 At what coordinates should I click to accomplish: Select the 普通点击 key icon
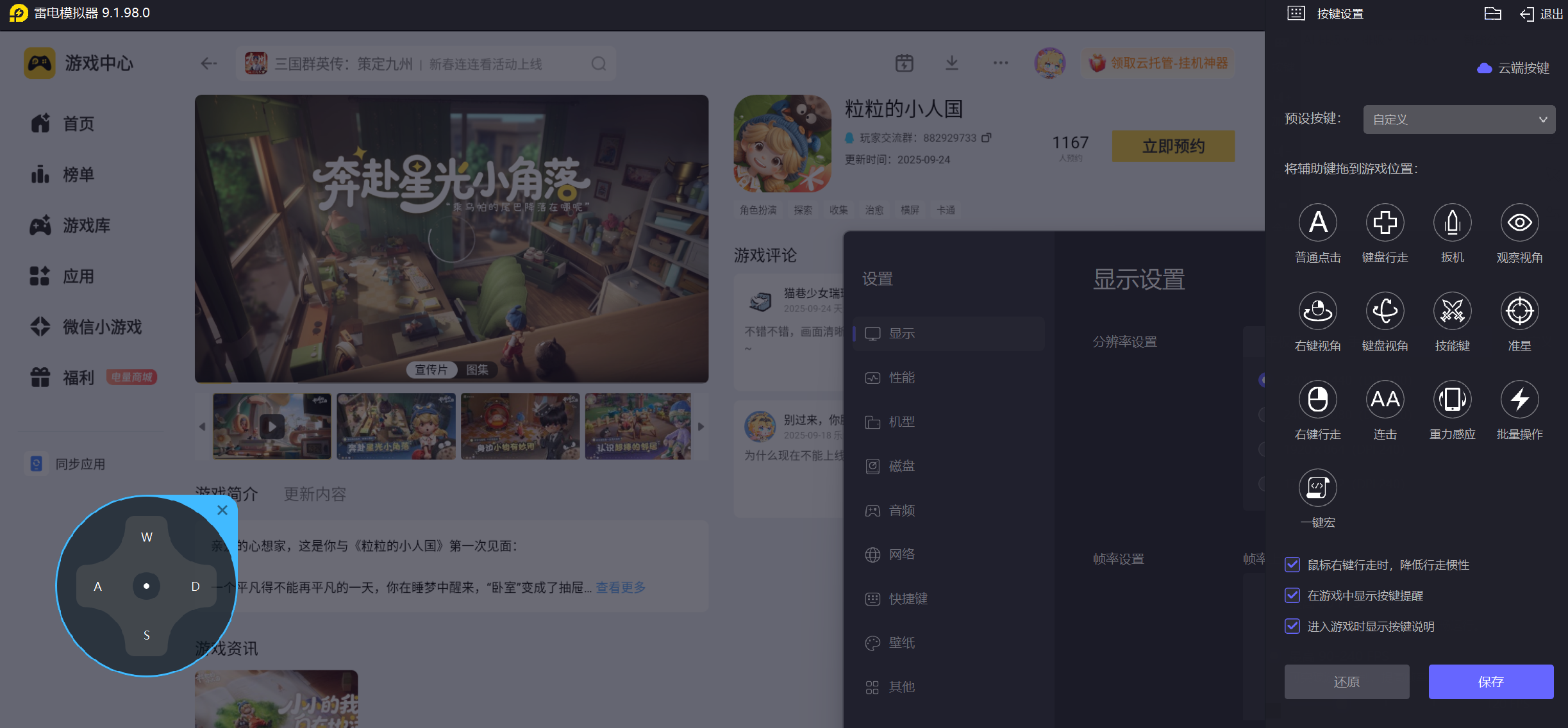1317,223
